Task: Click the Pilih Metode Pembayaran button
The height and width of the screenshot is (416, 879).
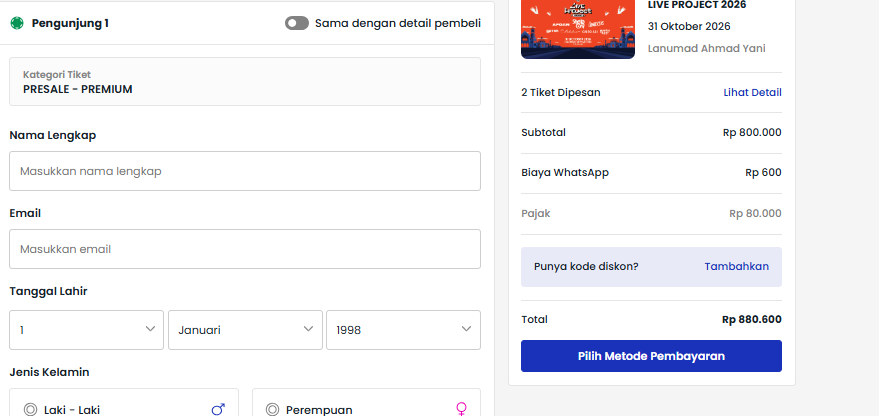Action: coord(651,356)
